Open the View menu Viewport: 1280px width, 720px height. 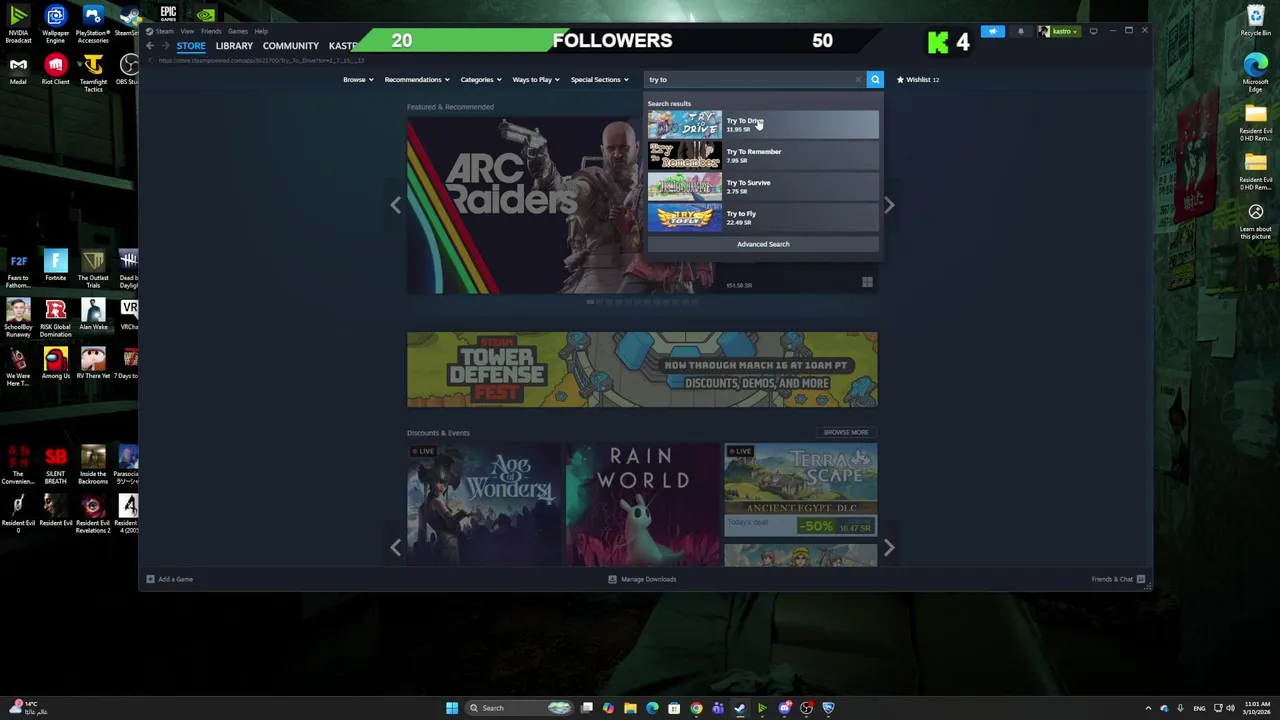click(187, 31)
